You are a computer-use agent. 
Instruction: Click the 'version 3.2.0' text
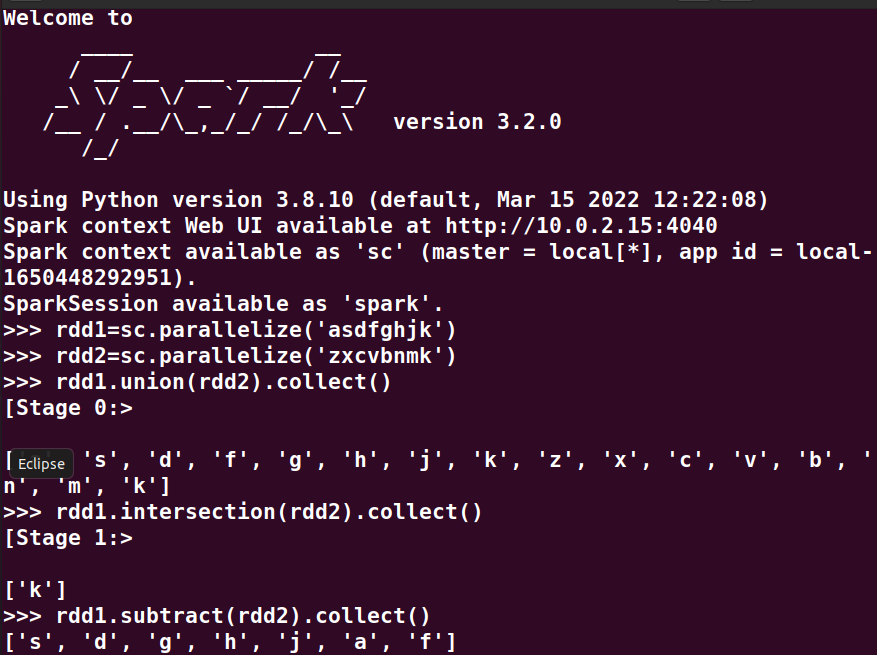[477, 122]
